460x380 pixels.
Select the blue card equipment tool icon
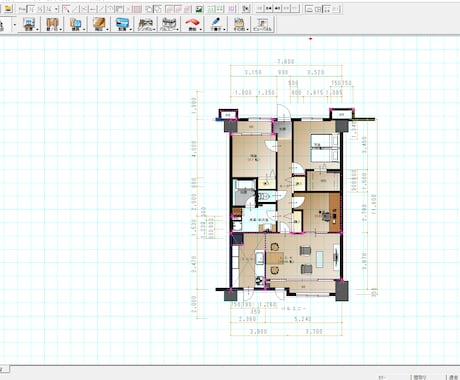(122, 24)
